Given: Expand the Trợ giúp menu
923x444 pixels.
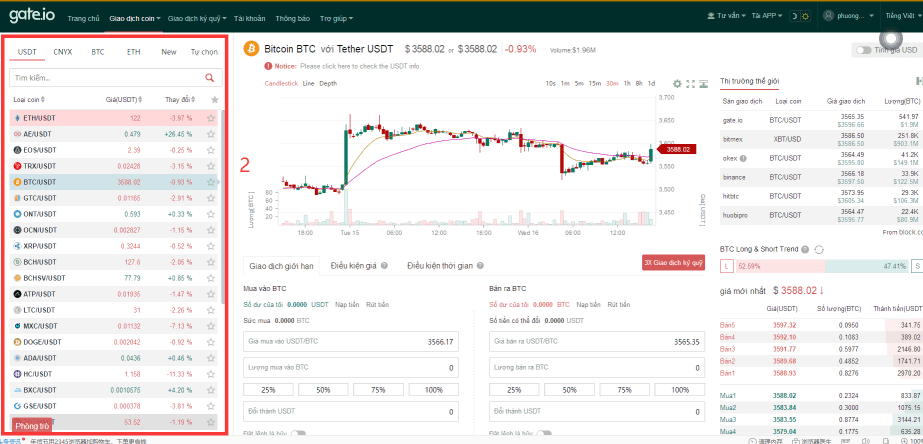Looking at the screenshot, I should point(337,18).
